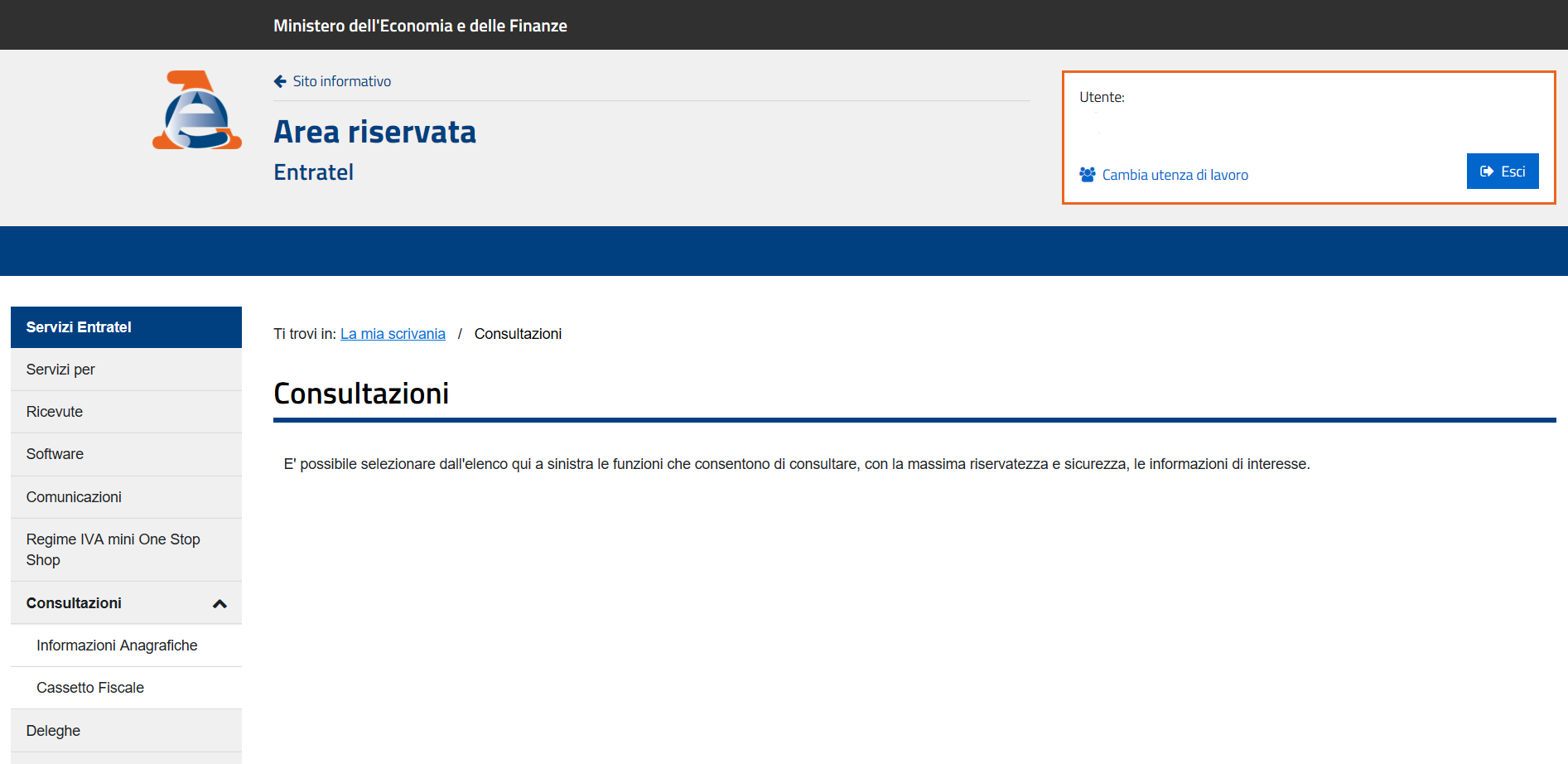Click the back arrow beside Sito informativo
The height and width of the screenshot is (764, 1568).
(280, 81)
